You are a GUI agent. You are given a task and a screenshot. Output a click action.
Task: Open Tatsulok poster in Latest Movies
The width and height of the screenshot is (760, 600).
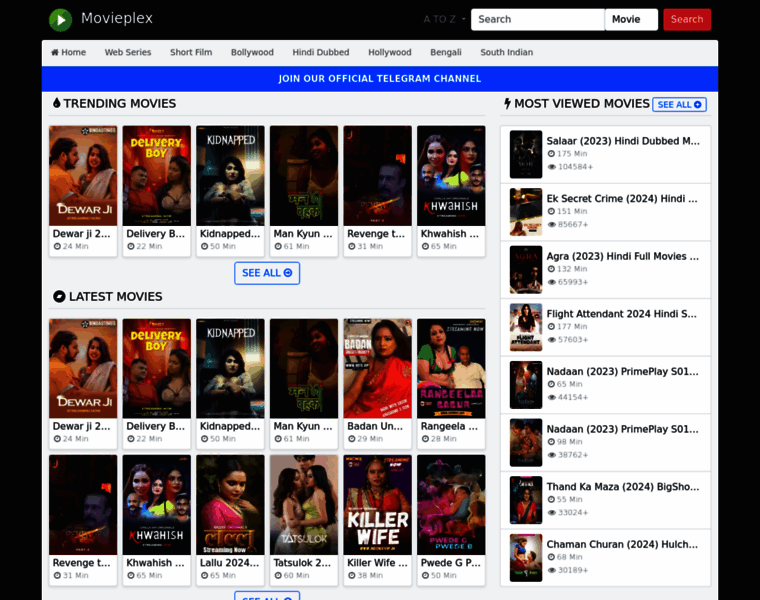(304, 505)
